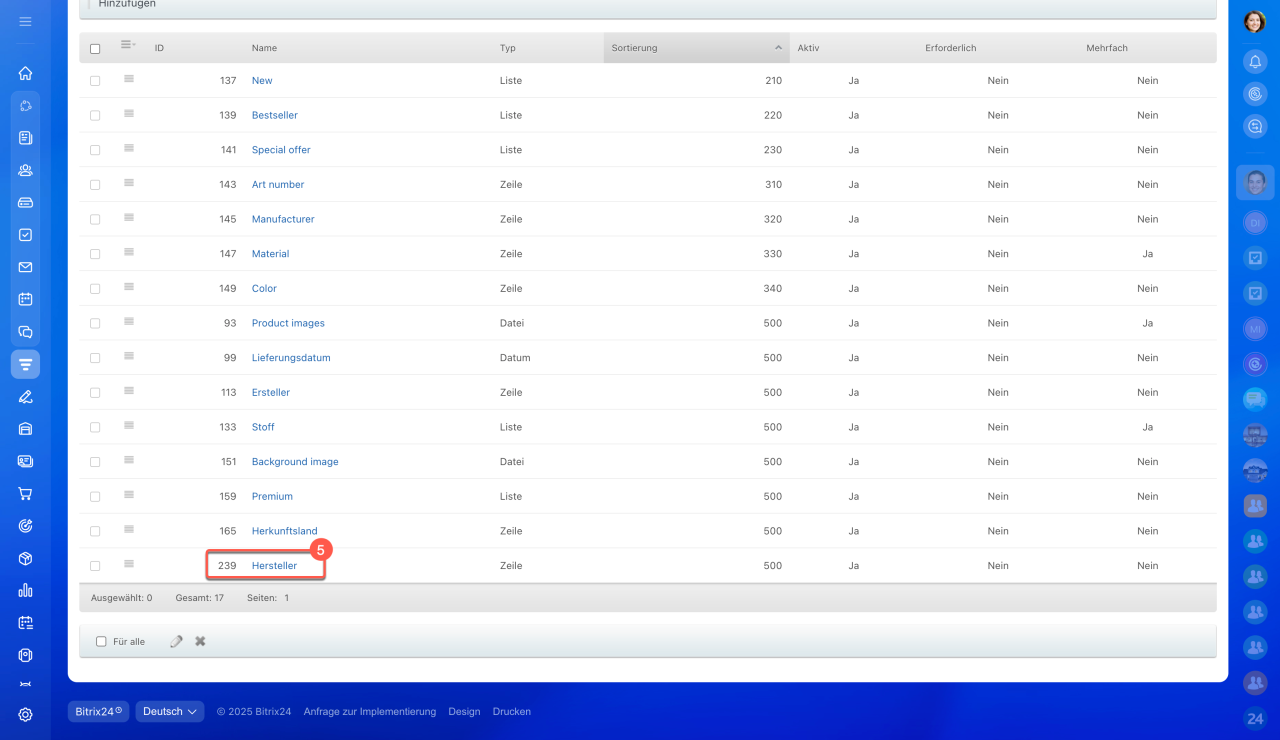Open the Product images property link

(288, 323)
